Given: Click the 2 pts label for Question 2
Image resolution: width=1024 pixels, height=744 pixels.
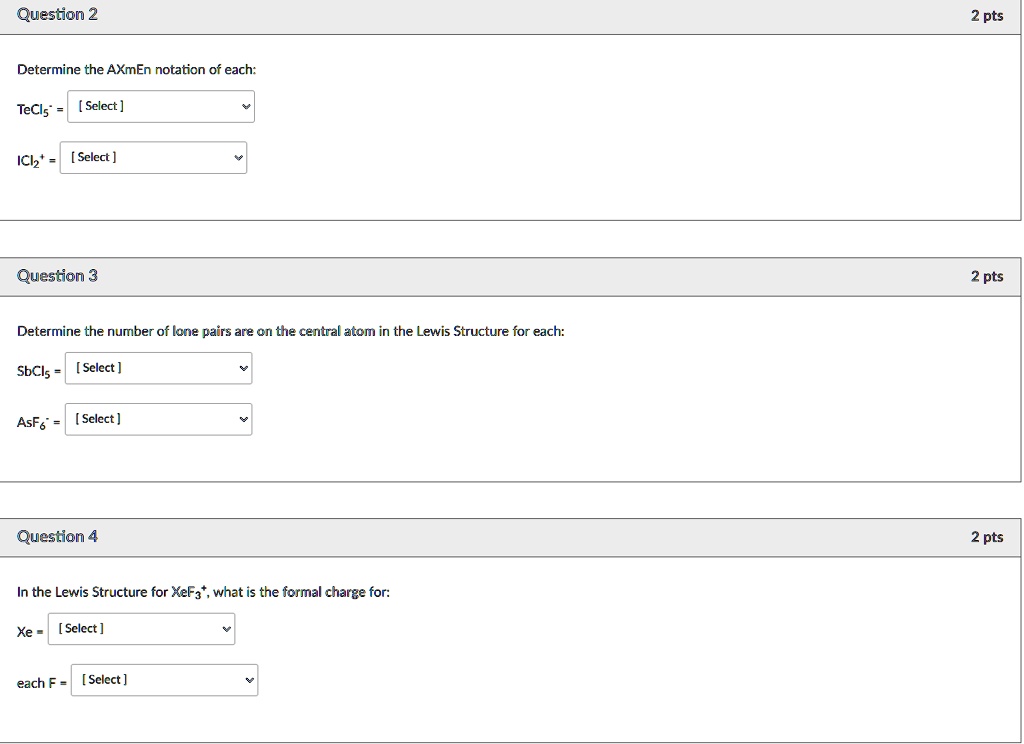Looking at the screenshot, I should coord(986,16).
